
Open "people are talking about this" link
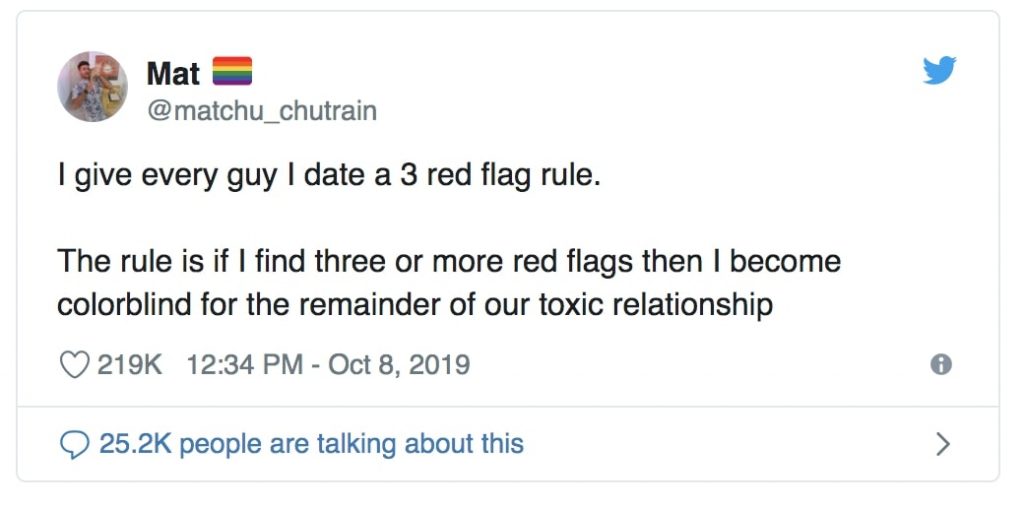(350, 443)
